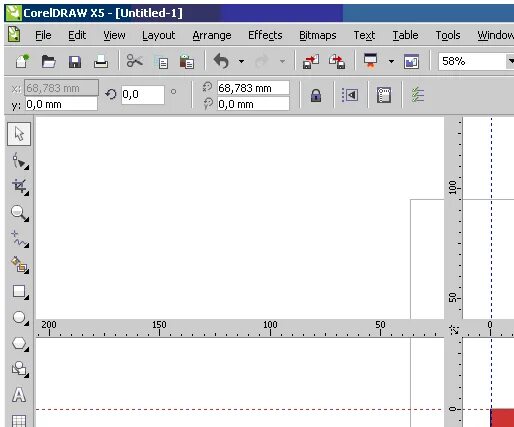This screenshot has height=427, width=514.
Task: Select the Shape tool
Action: (x=20, y=161)
